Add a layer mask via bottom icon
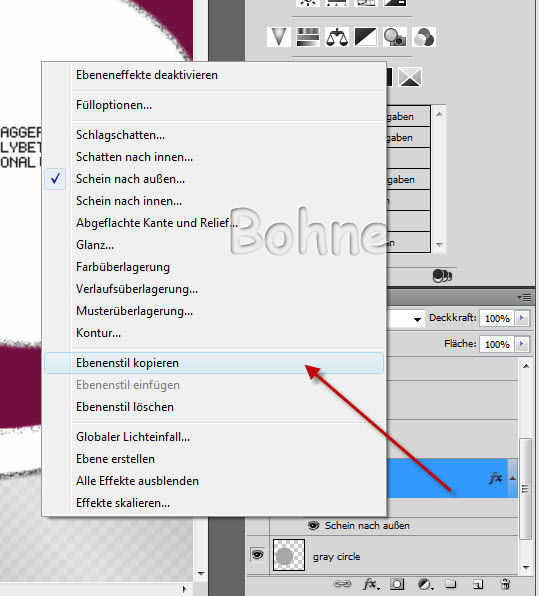 [397, 583]
